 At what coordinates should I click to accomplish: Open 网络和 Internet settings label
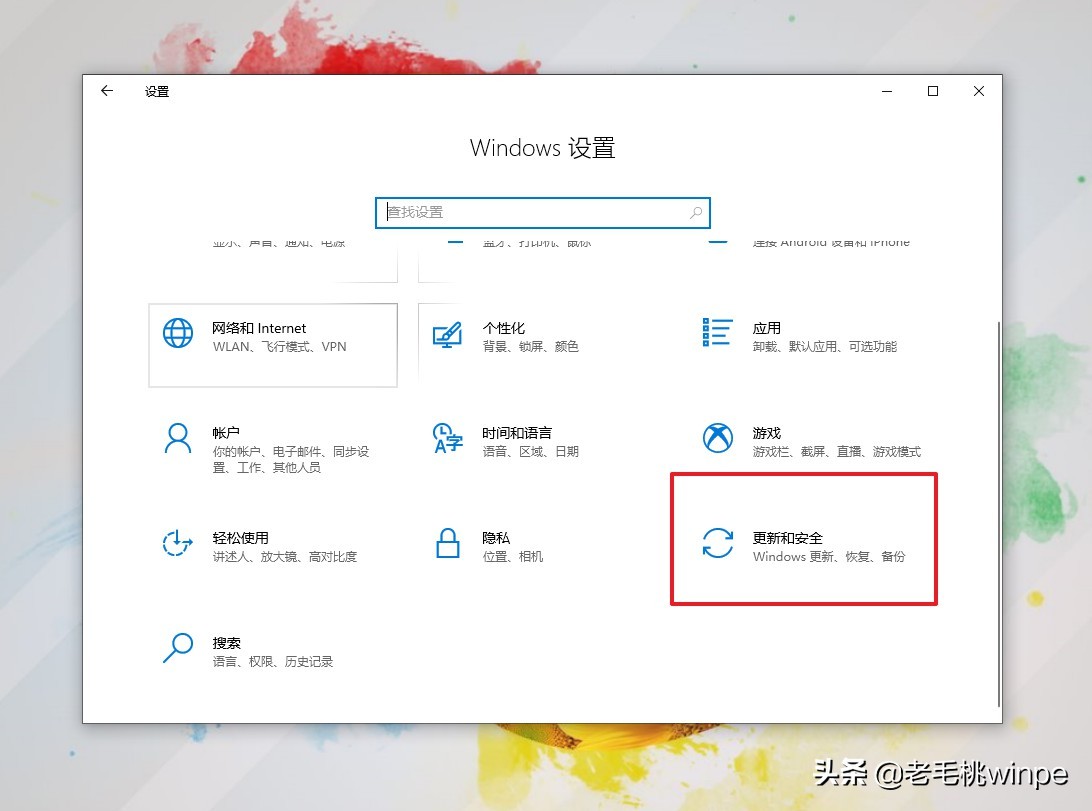pos(259,328)
